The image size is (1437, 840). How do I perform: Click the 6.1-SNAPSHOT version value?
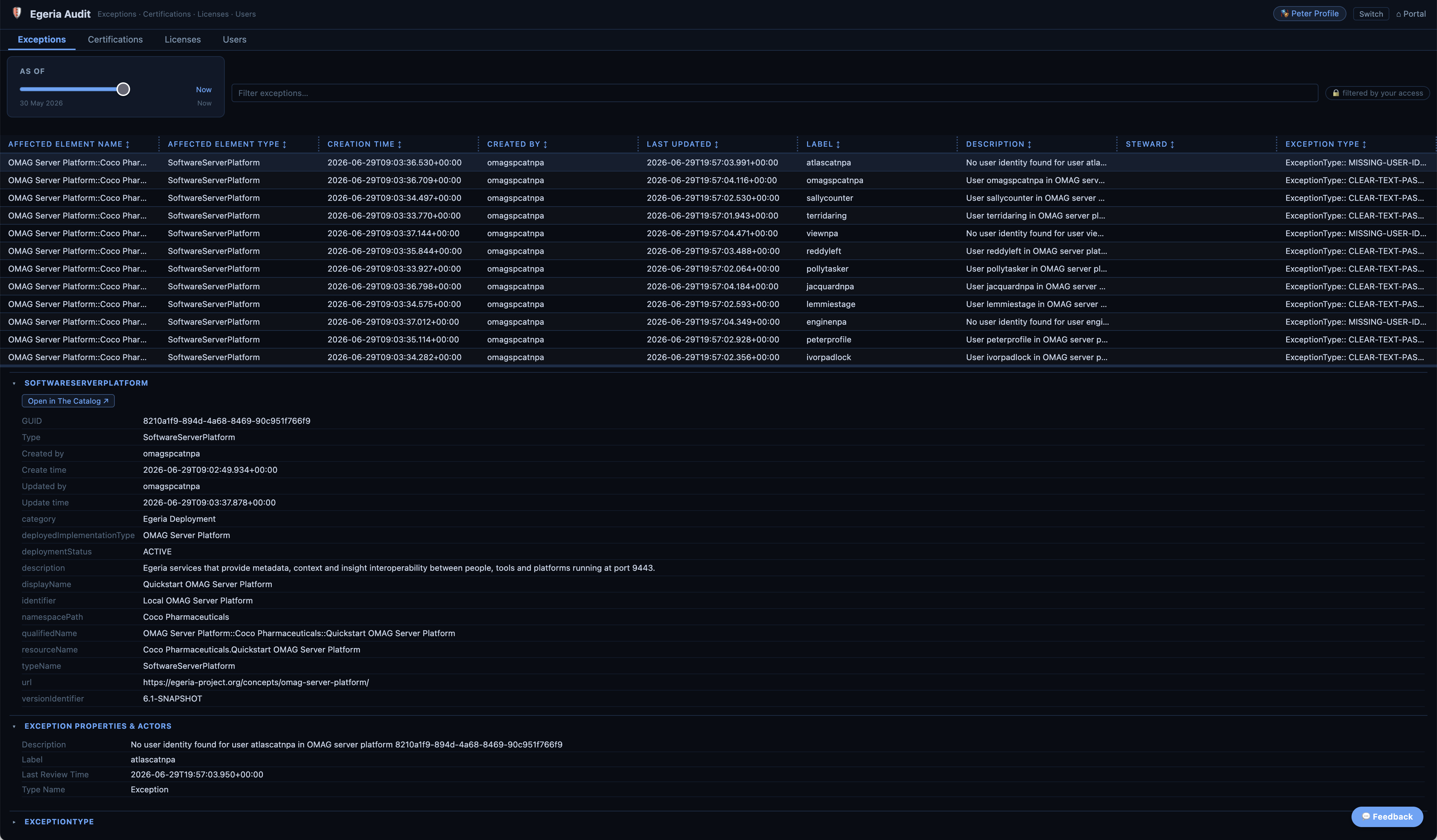click(x=172, y=698)
